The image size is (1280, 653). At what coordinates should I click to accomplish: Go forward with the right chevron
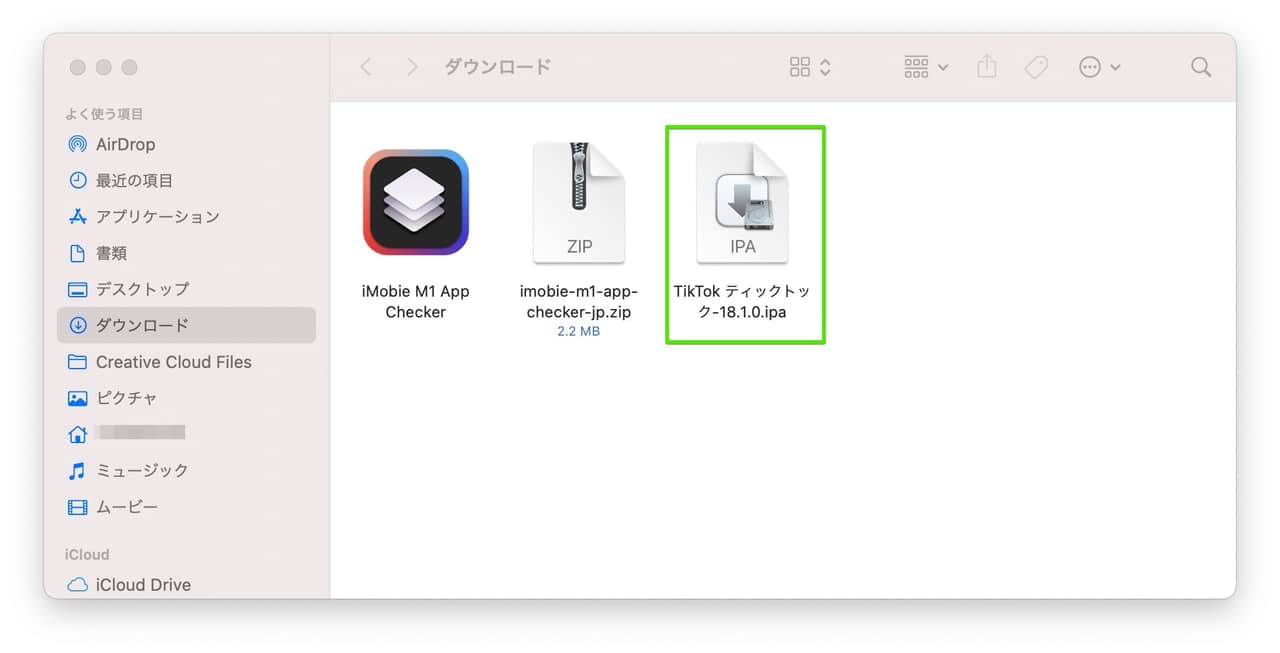pos(412,67)
